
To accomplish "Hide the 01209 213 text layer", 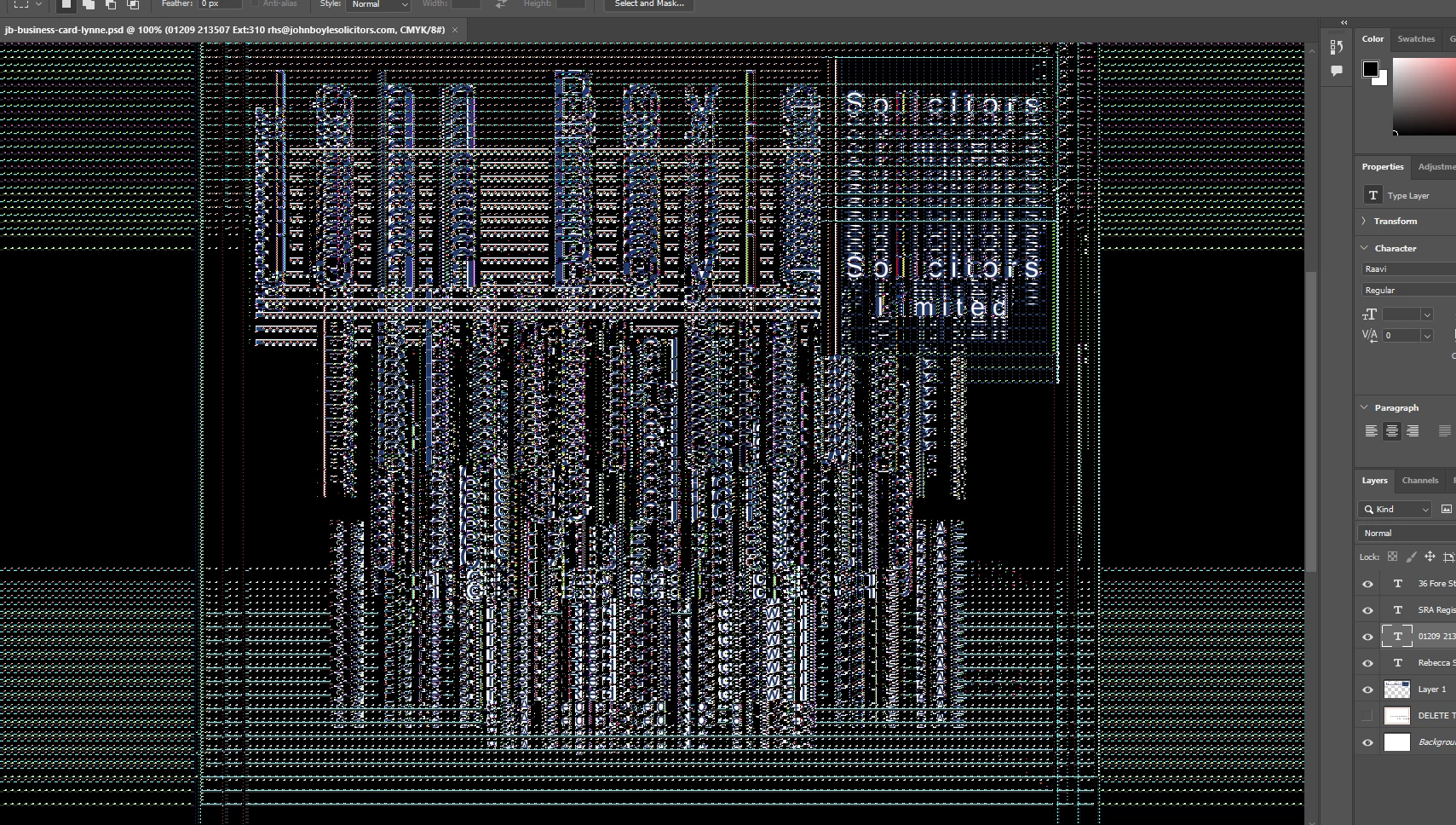I will pos(1367,637).
